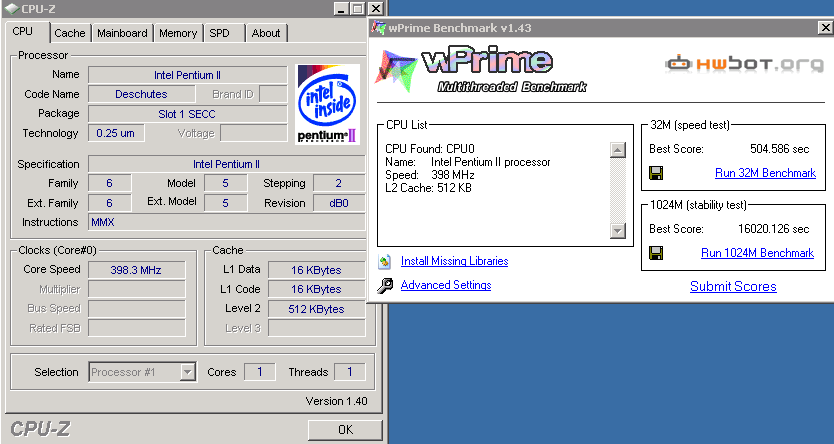Image resolution: width=834 pixels, height=444 pixels.
Task: Click the 'Speed: 398 MHz' line
Action: [430, 175]
